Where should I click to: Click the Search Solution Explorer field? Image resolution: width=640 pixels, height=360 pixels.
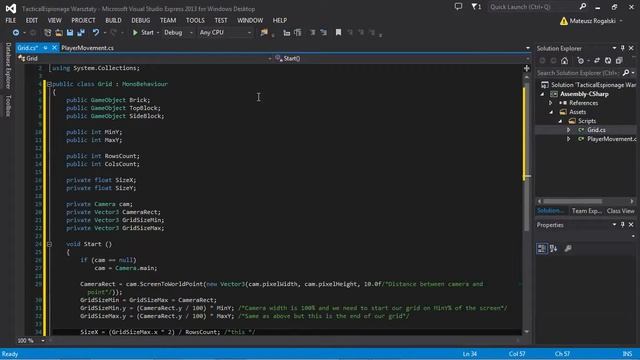click(578, 73)
